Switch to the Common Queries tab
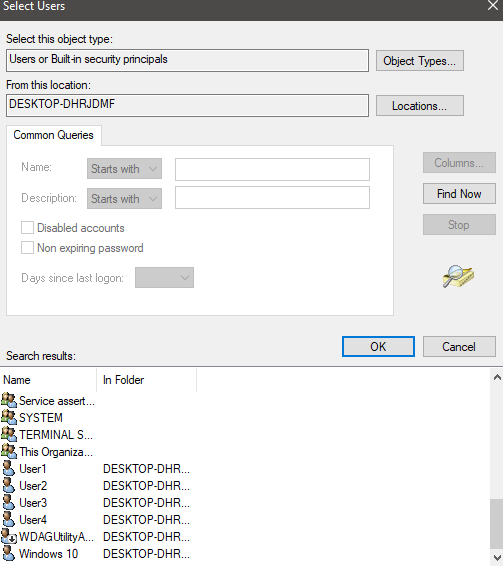503x567 pixels. coord(54,135)
